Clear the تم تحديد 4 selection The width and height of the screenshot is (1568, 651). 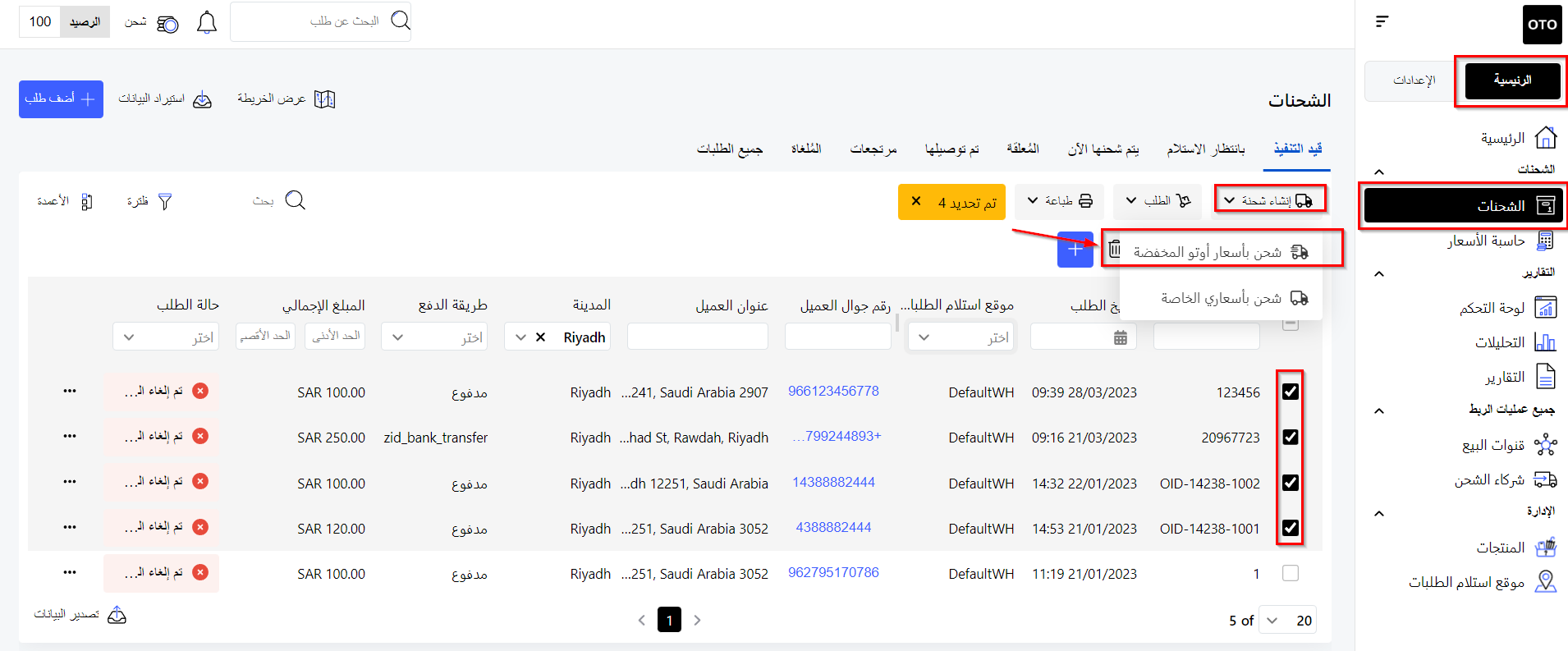[916, 201]
